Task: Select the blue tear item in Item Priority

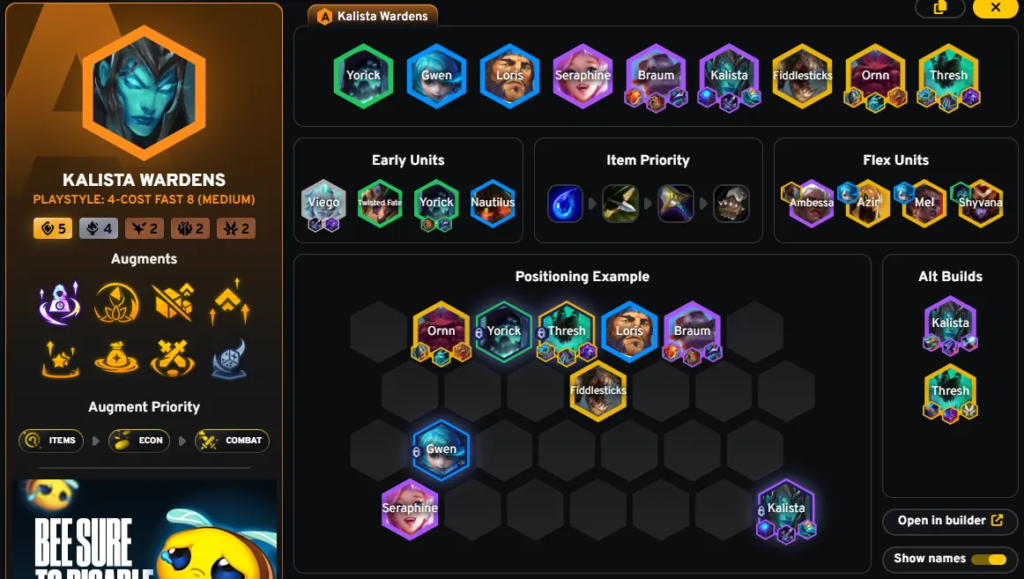Action: point(565,204)
